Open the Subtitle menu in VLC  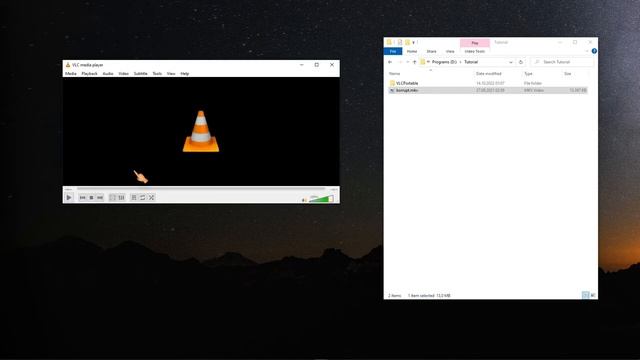click(x=140, y=73)
